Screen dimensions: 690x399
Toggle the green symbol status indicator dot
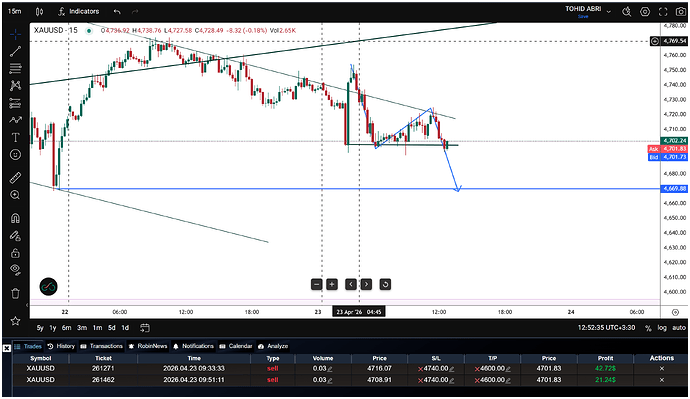[89, 31]
